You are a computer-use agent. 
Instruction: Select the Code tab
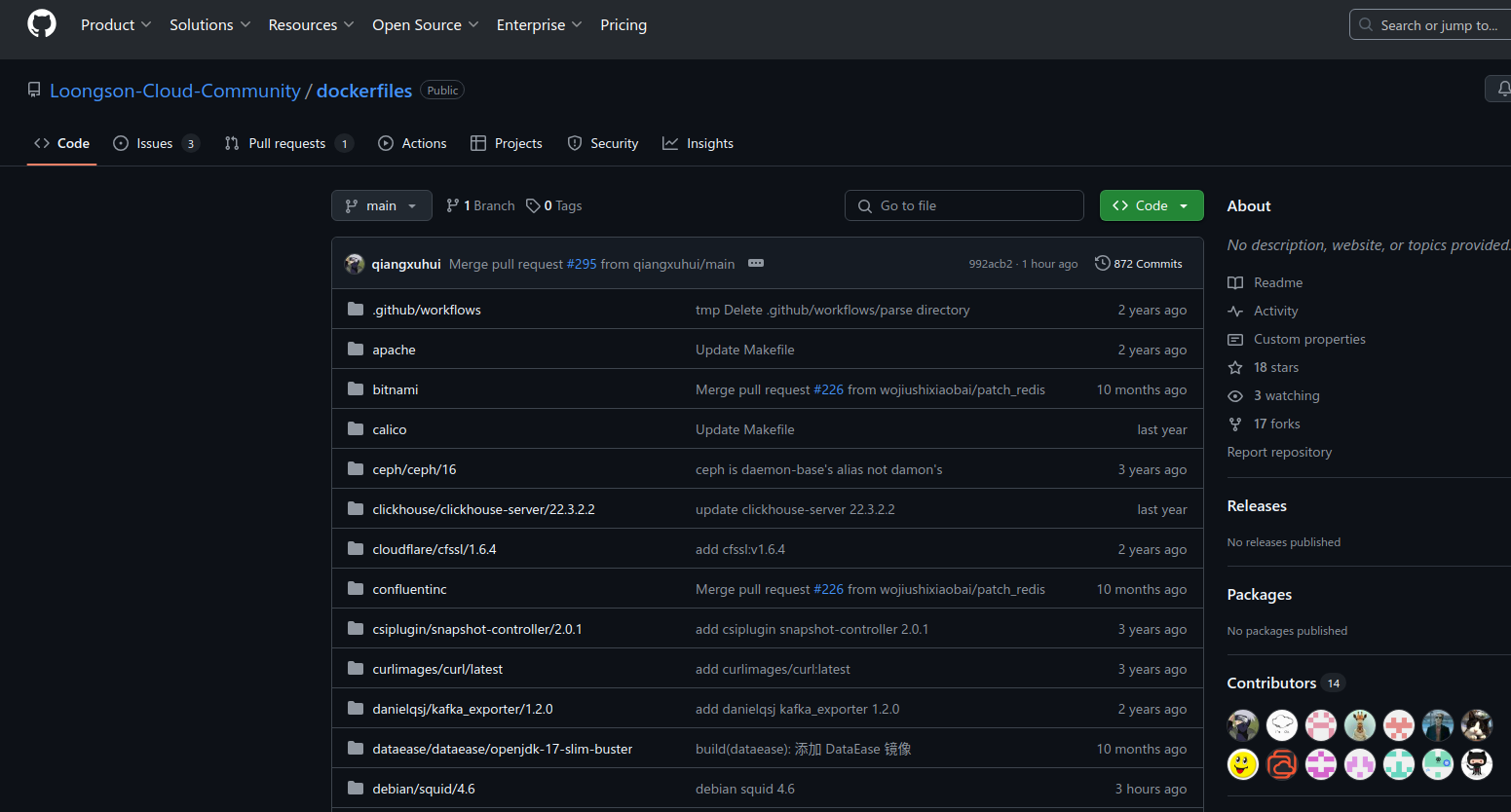click(x=61, y=143)
